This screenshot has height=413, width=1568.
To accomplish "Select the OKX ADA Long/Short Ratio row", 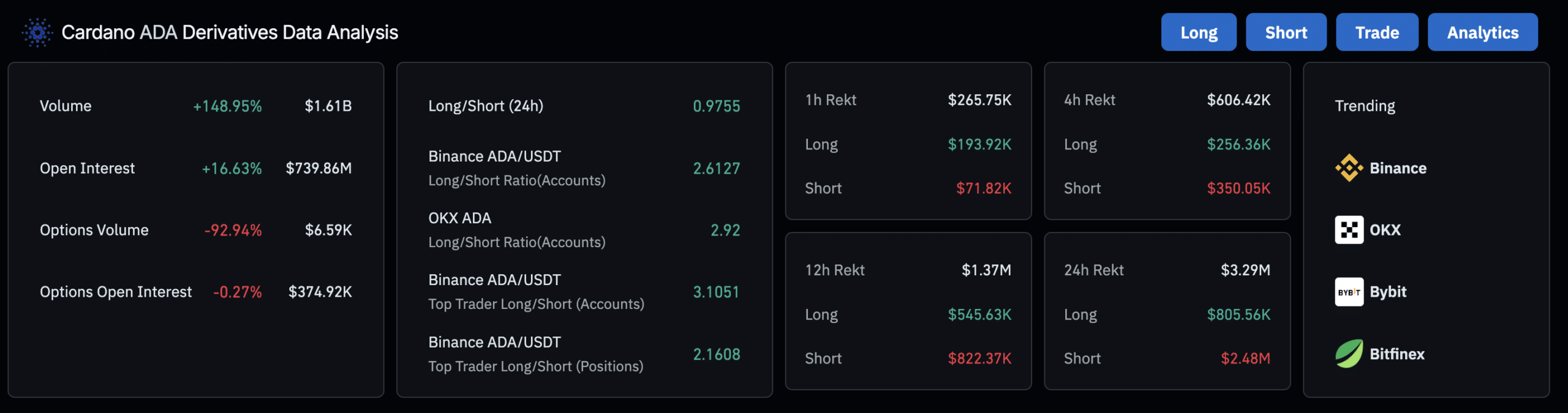I will (x=516, y=230).
